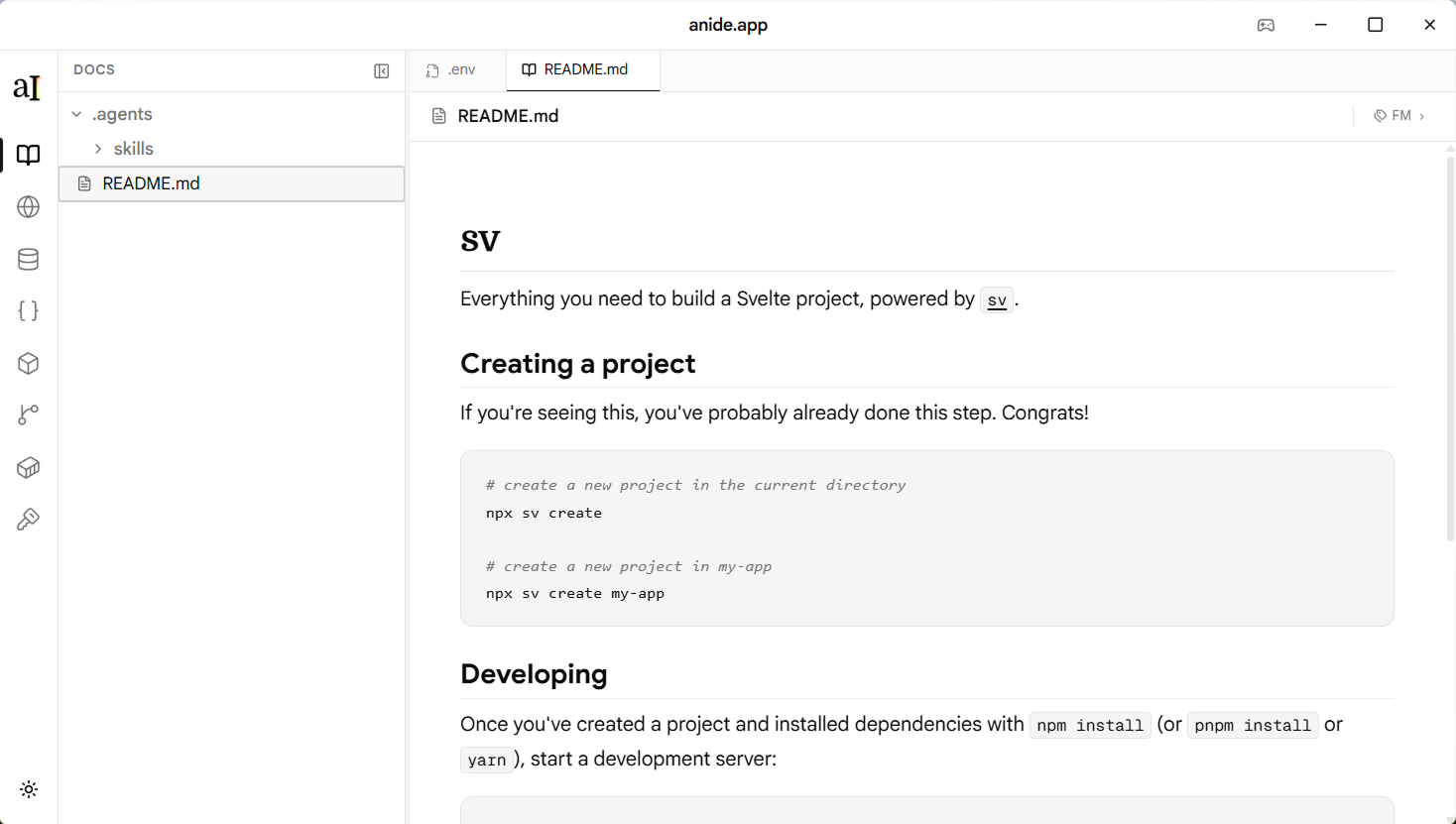Click the document vertical scrollbar
Viewport: 1456px width, 824px height.
click(x=1450, y=347)
